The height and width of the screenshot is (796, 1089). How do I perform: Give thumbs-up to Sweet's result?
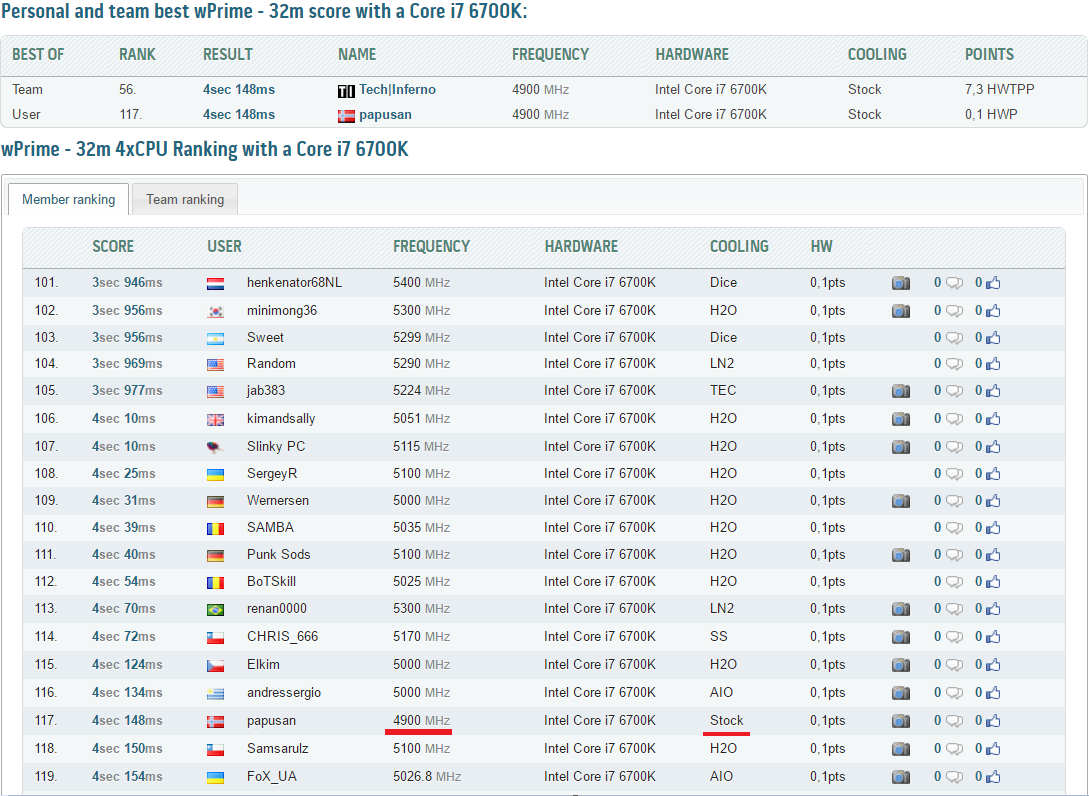tap(993, 338)
